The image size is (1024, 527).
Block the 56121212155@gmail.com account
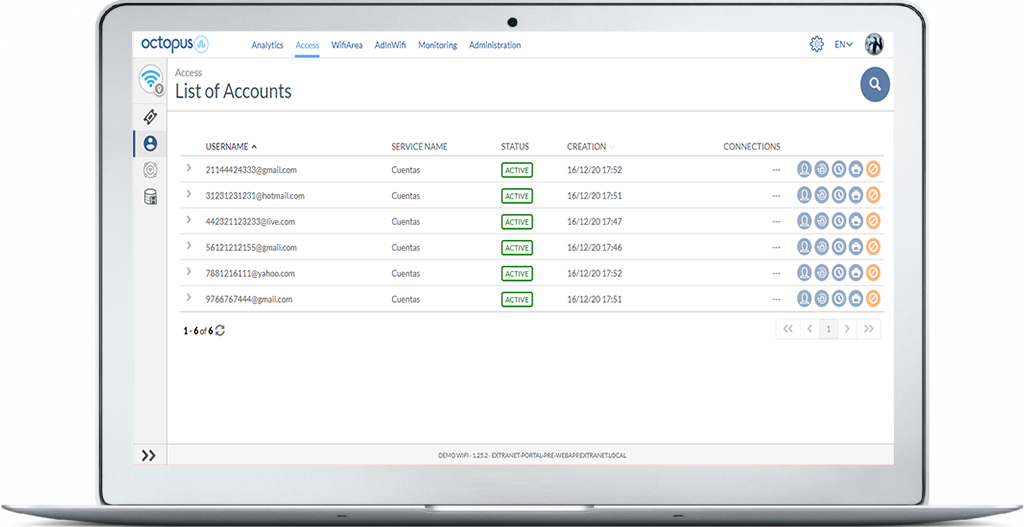click(x=873, y=248)
